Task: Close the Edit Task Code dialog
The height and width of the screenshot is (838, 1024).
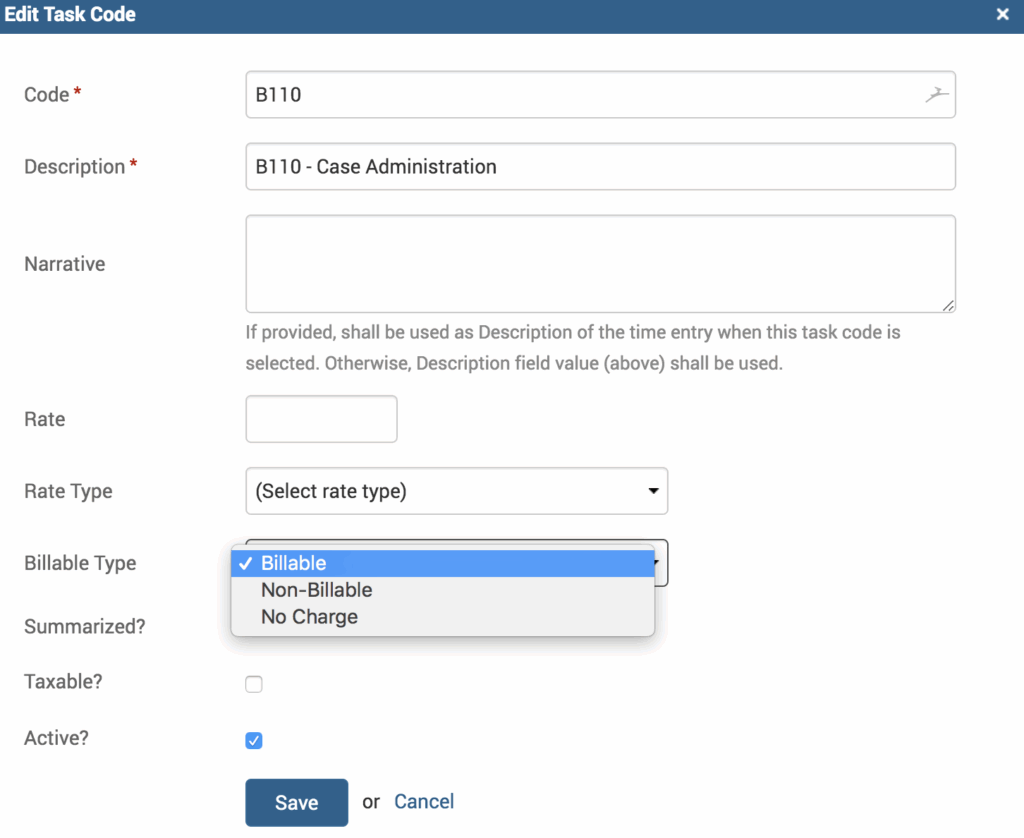Action: coord(1002,15)
